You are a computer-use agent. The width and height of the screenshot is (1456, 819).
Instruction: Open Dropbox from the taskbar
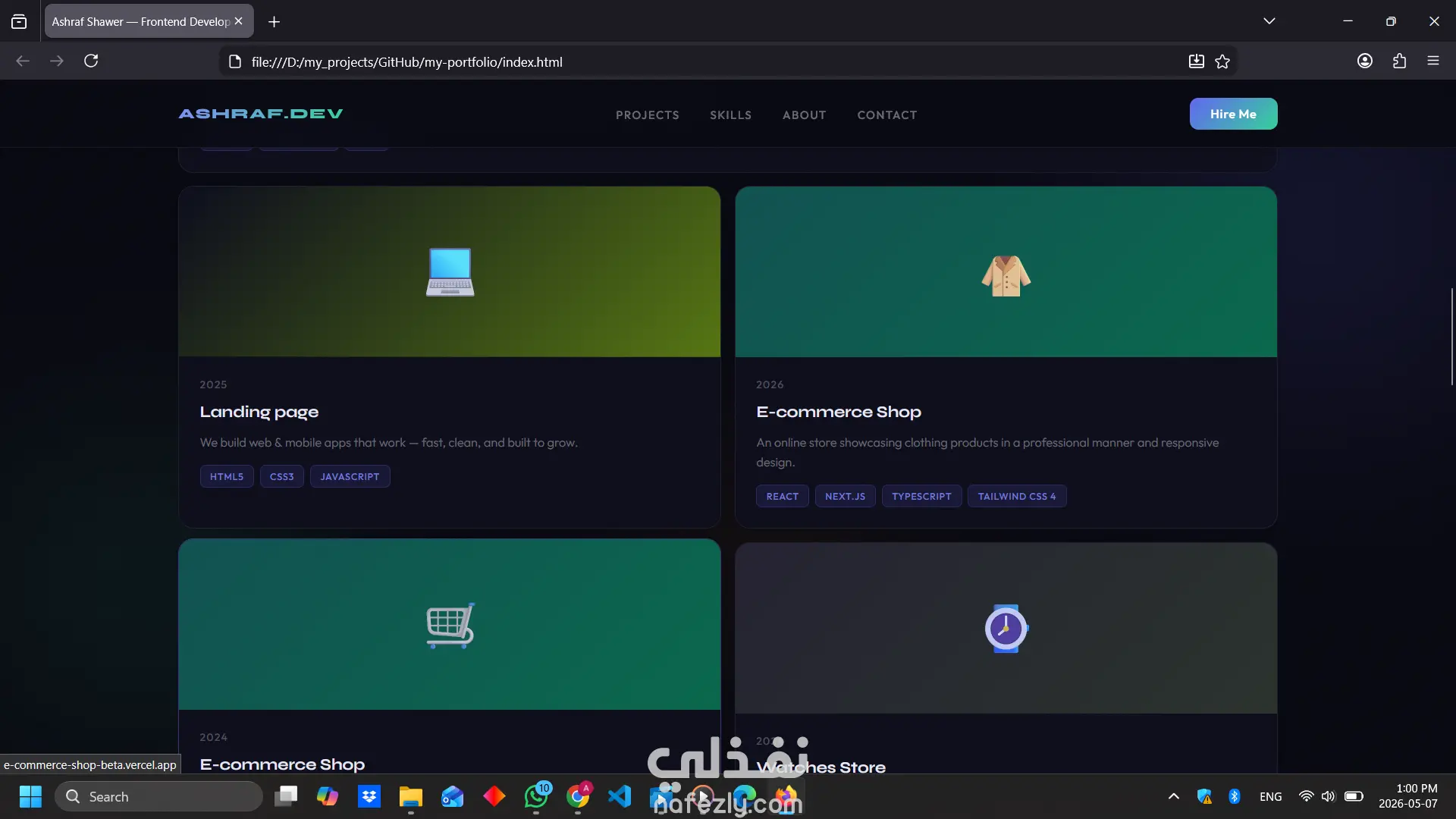[x=369, y=796]
